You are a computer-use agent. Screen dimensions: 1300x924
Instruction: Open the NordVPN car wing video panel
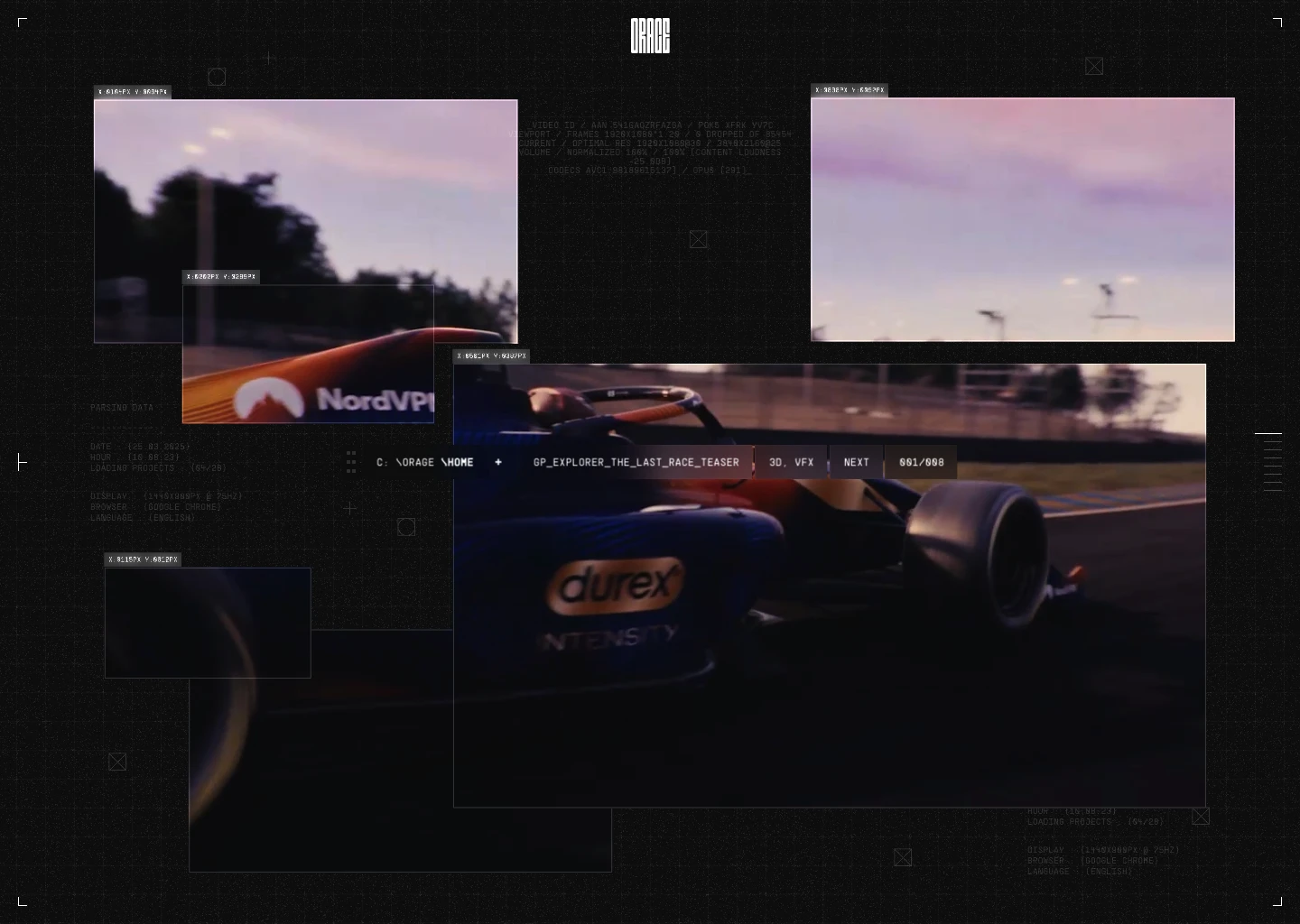(308, 354)
